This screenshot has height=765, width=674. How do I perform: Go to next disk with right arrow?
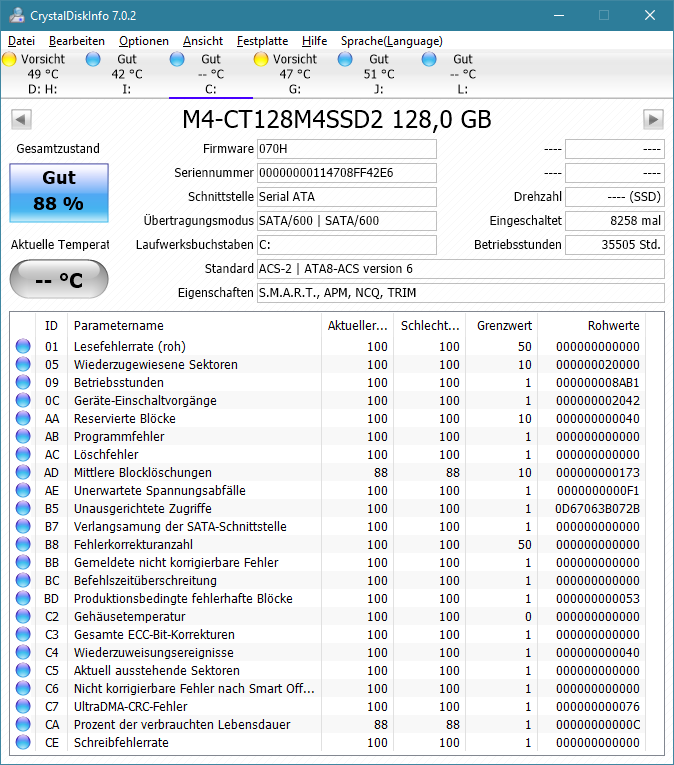point(653,120)
